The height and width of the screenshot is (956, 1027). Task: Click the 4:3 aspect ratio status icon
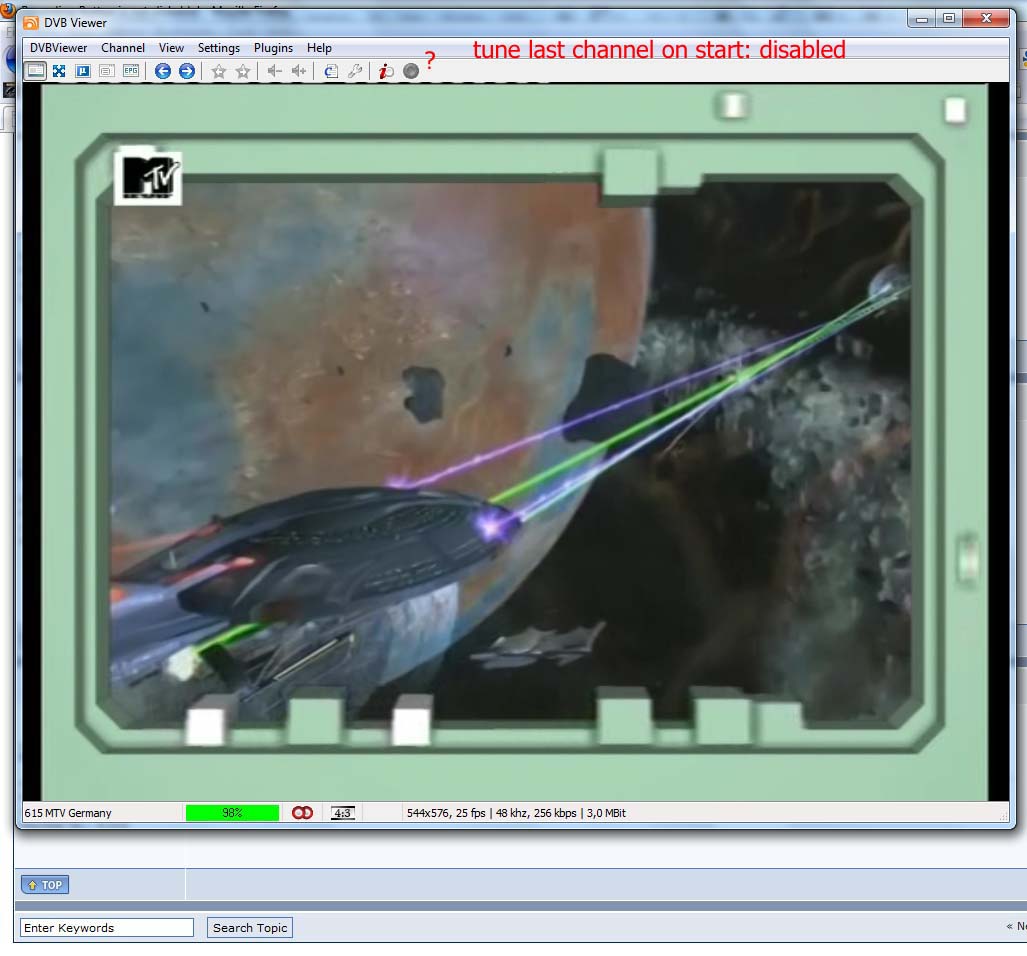[x=343, y=813]
